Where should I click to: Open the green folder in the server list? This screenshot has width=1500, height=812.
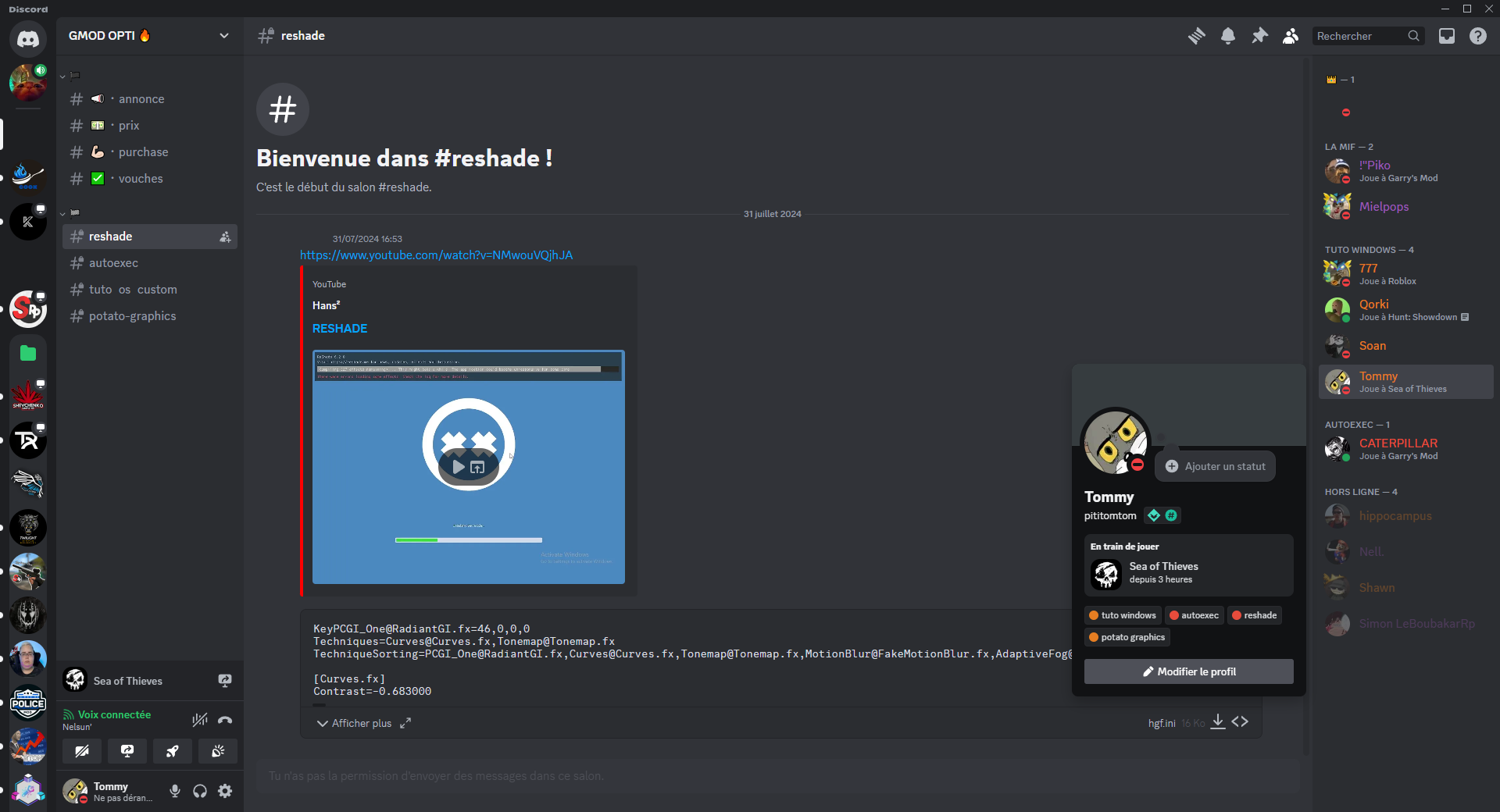[28, 353]
